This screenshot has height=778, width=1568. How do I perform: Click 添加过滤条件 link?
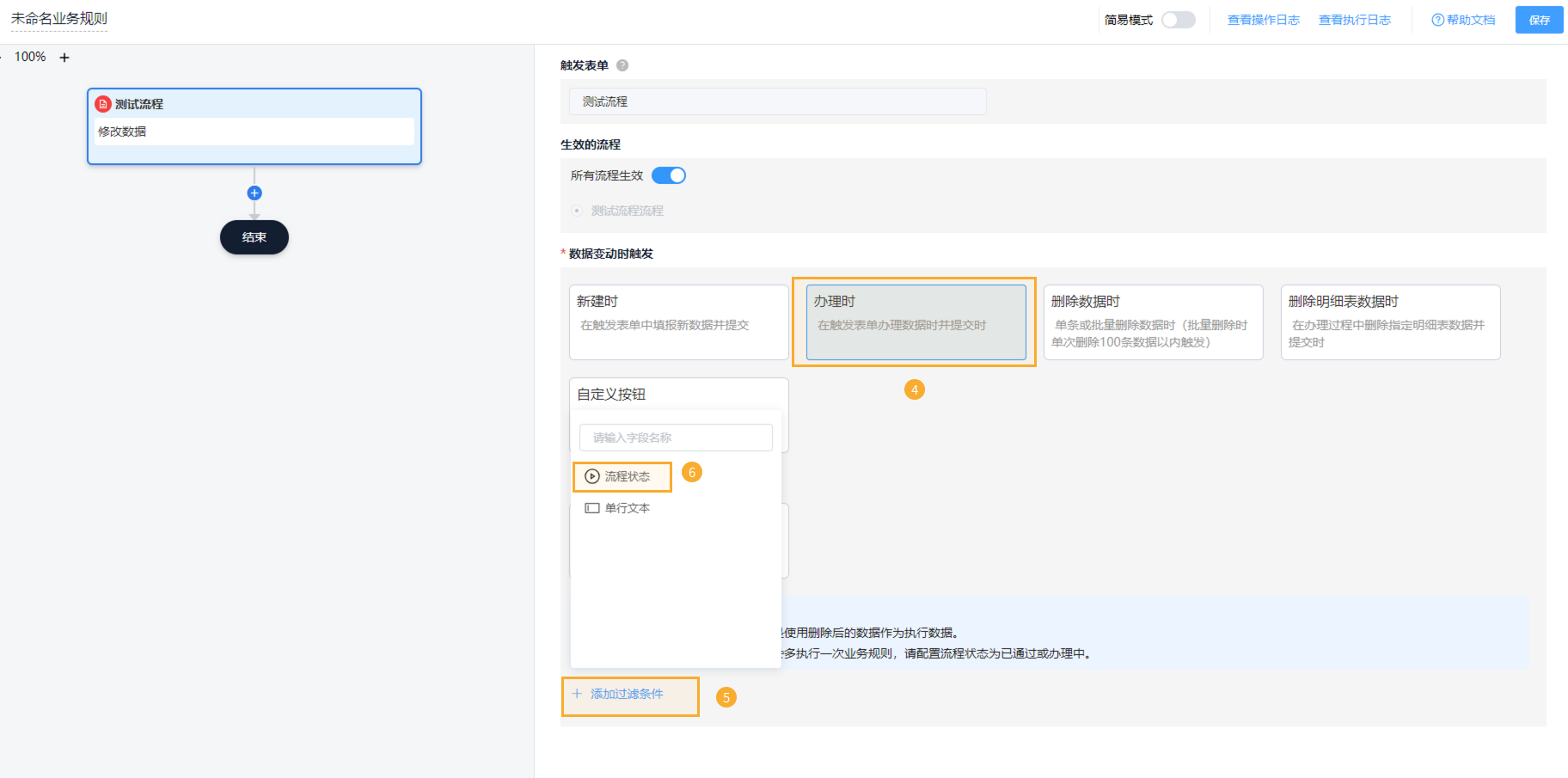tap(627, 694)
